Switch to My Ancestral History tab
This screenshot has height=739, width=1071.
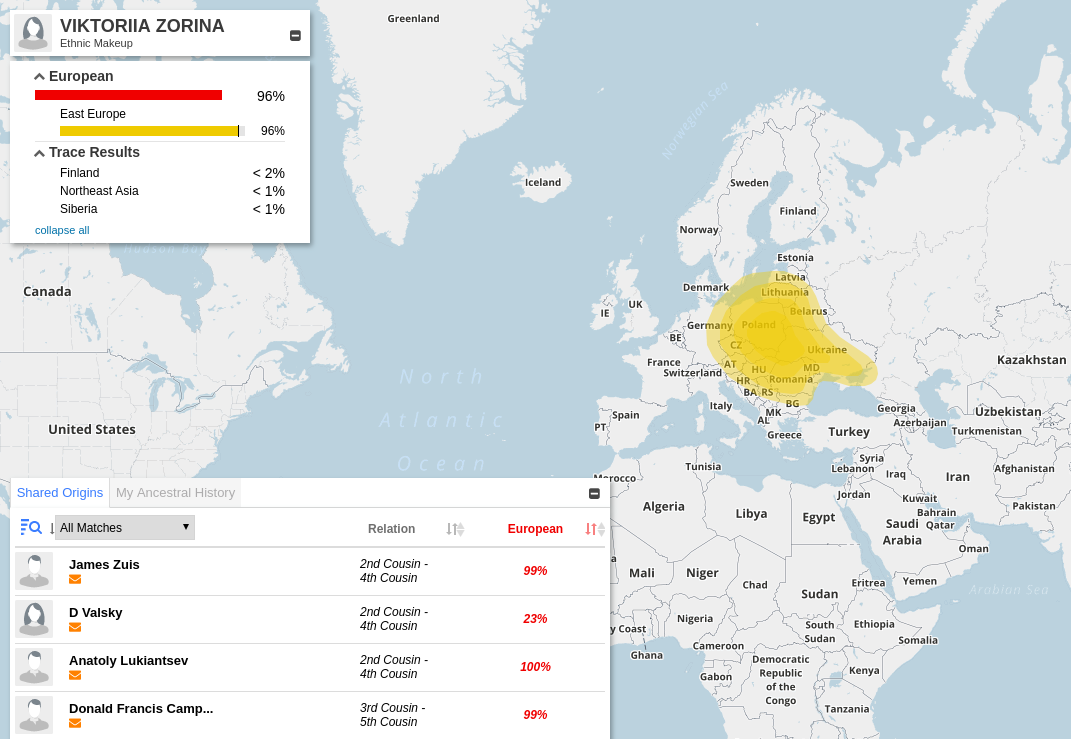pos(176,492)
